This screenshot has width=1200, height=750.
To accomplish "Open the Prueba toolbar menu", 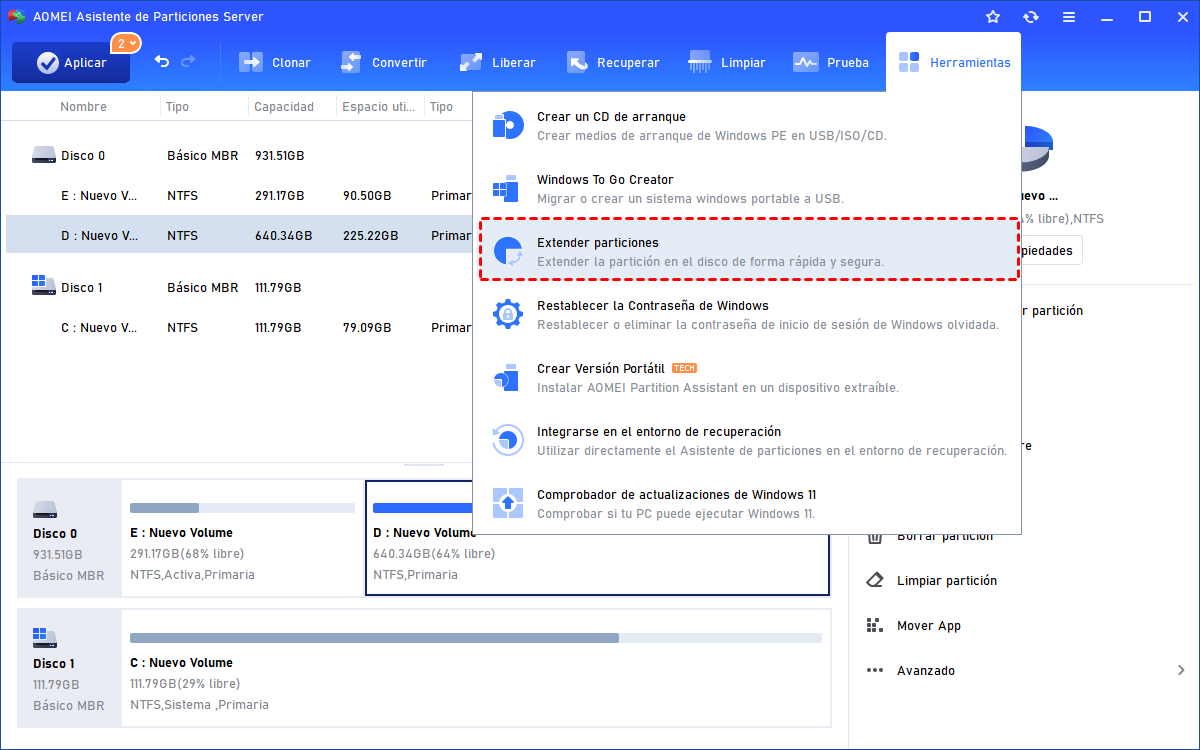I will [831, 62].
